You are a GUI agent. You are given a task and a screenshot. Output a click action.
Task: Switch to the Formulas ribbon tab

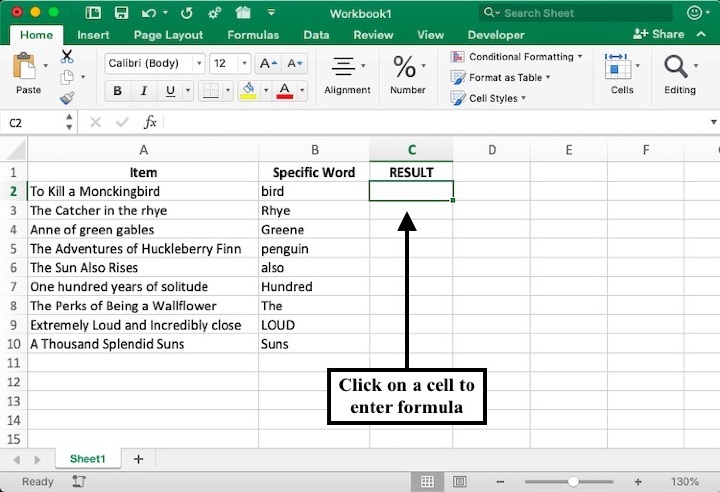tap(253, 35)
